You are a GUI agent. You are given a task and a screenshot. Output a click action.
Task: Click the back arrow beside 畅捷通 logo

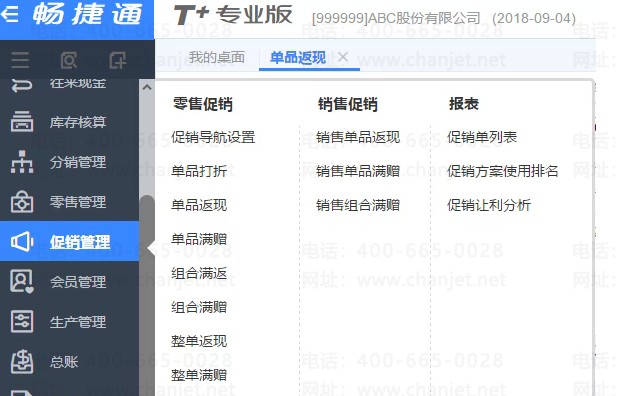[9, 14]
